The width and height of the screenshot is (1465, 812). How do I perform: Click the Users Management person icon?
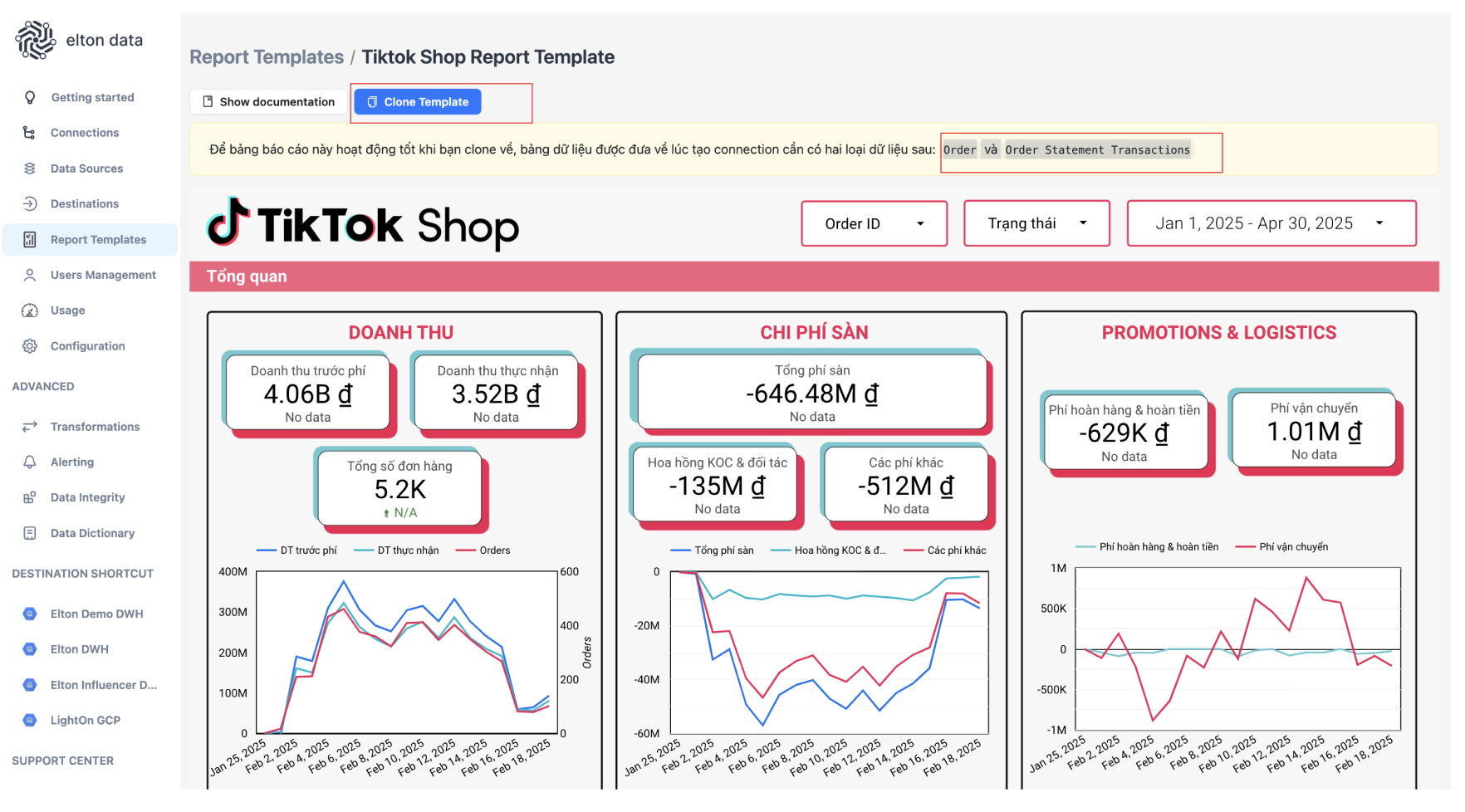[x=30, y=275]
